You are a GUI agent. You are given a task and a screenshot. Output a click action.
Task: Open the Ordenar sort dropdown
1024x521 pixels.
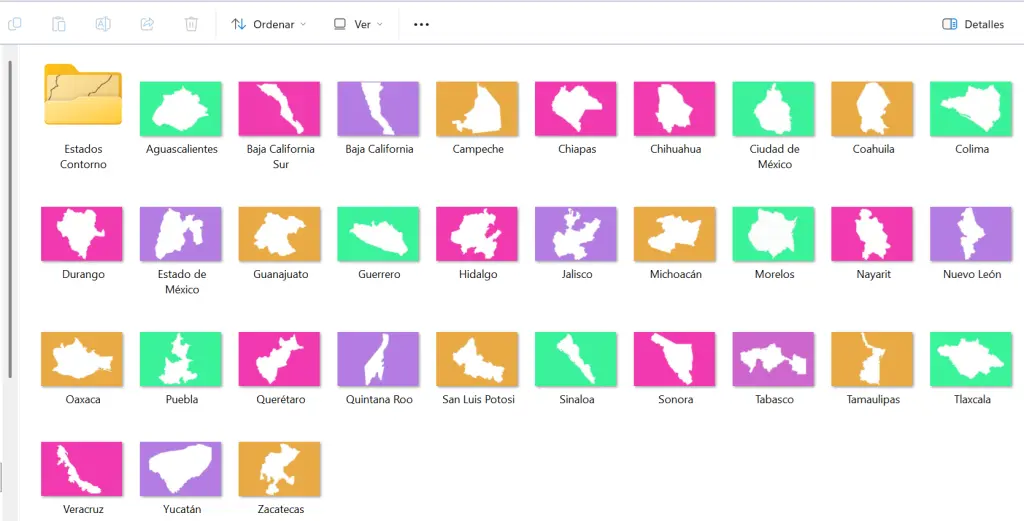point(268,24)
